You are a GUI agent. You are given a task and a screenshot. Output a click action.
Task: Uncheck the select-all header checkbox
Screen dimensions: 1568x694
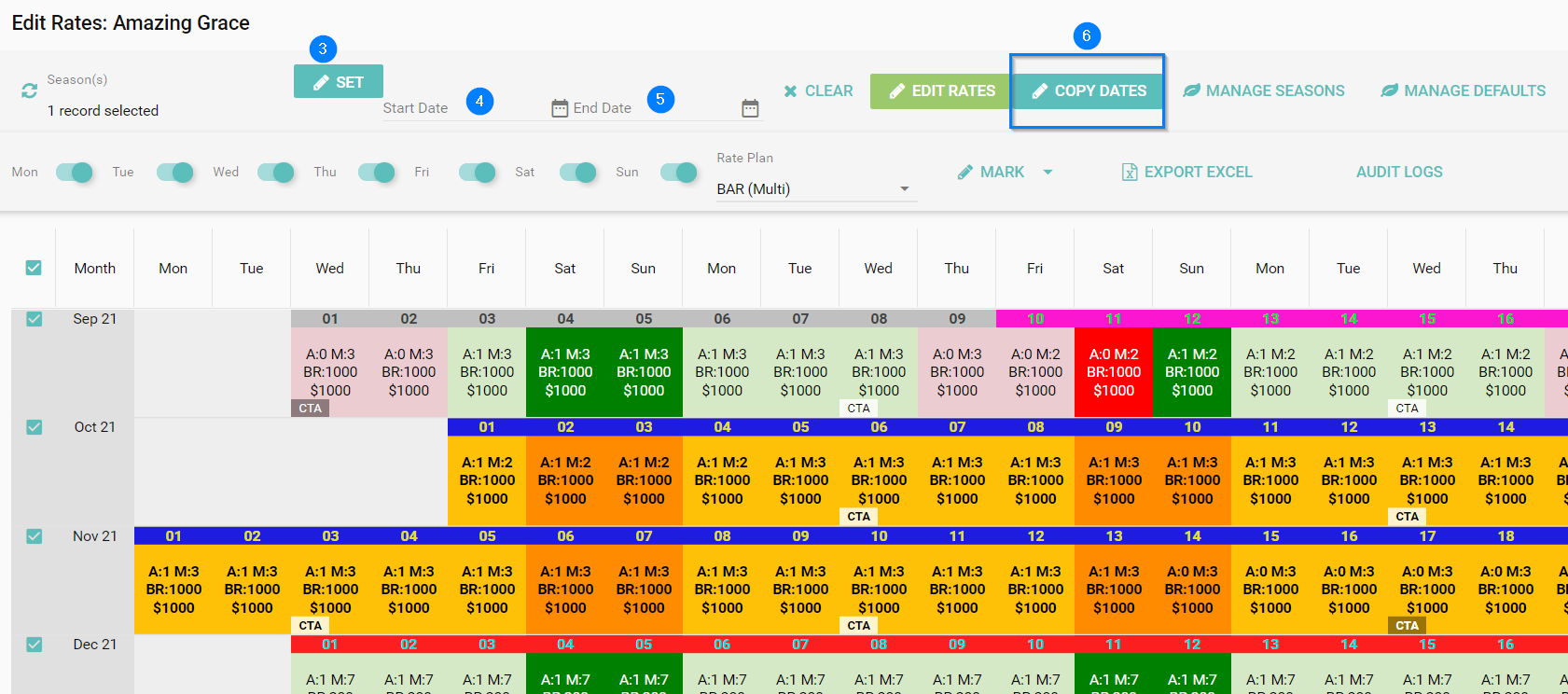(34, 268)
